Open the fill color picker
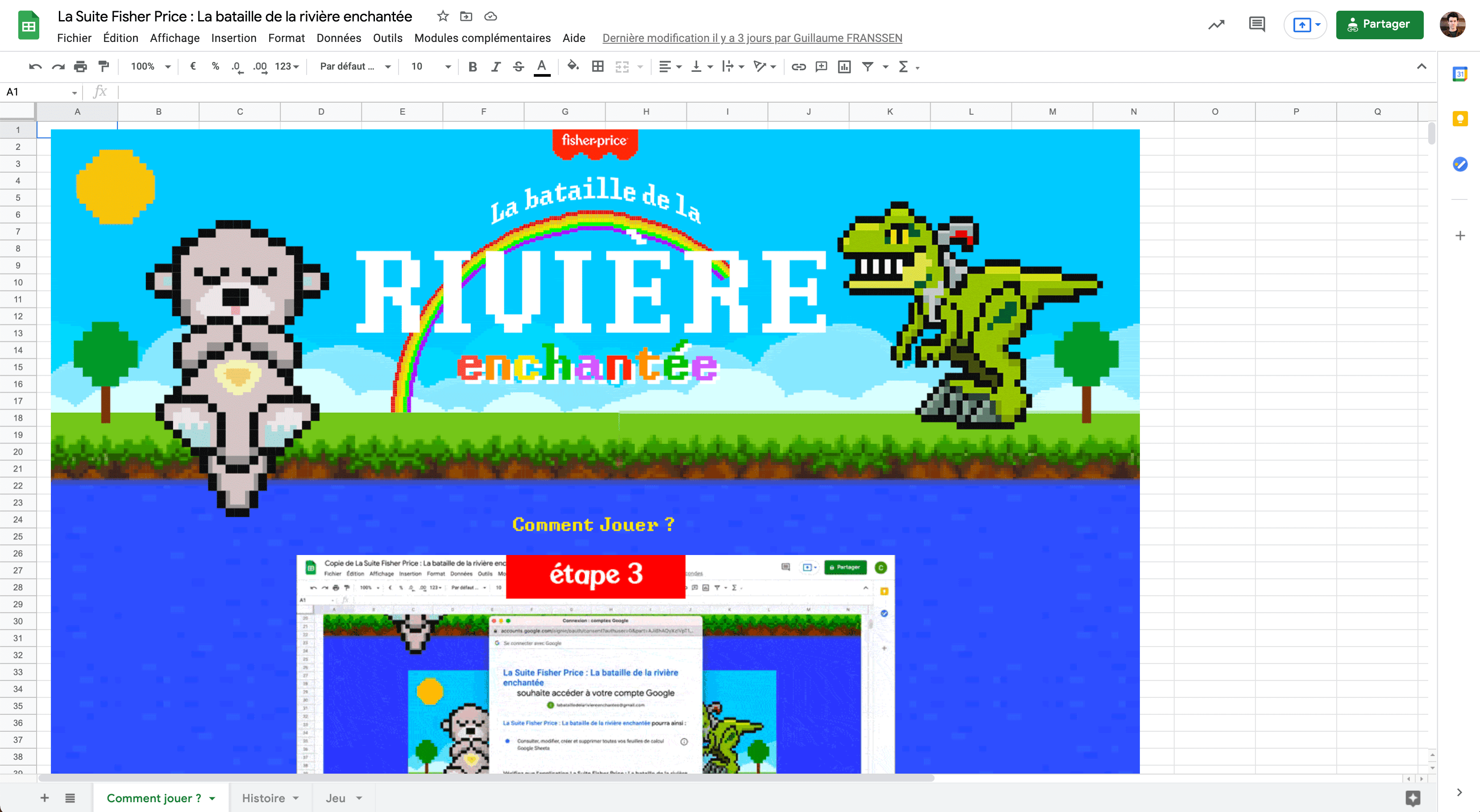 573,66
